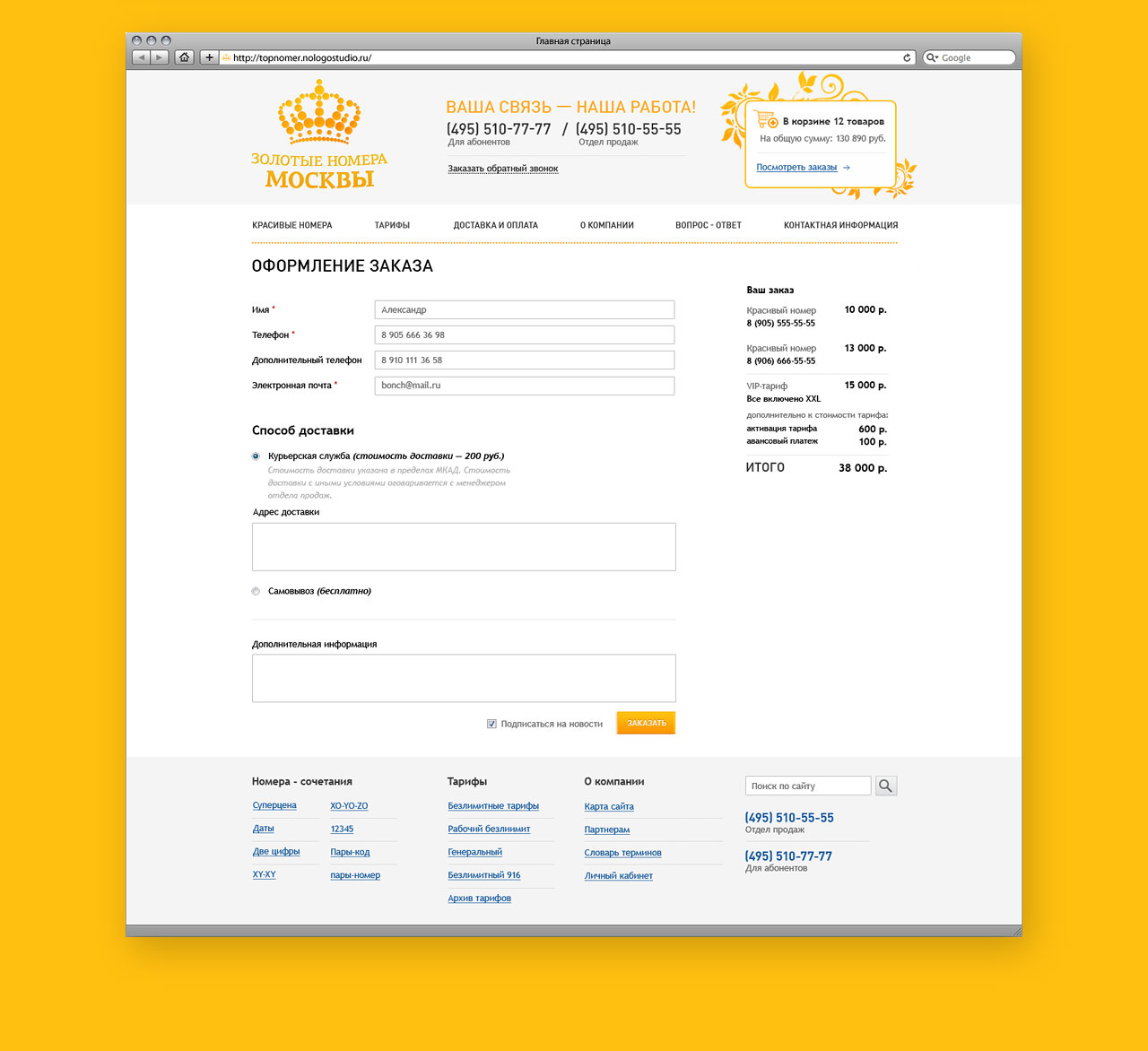This screenshot has height=1051, width=1148.
Task: Click the golden crown logo
Action: [x=319, y=113]
